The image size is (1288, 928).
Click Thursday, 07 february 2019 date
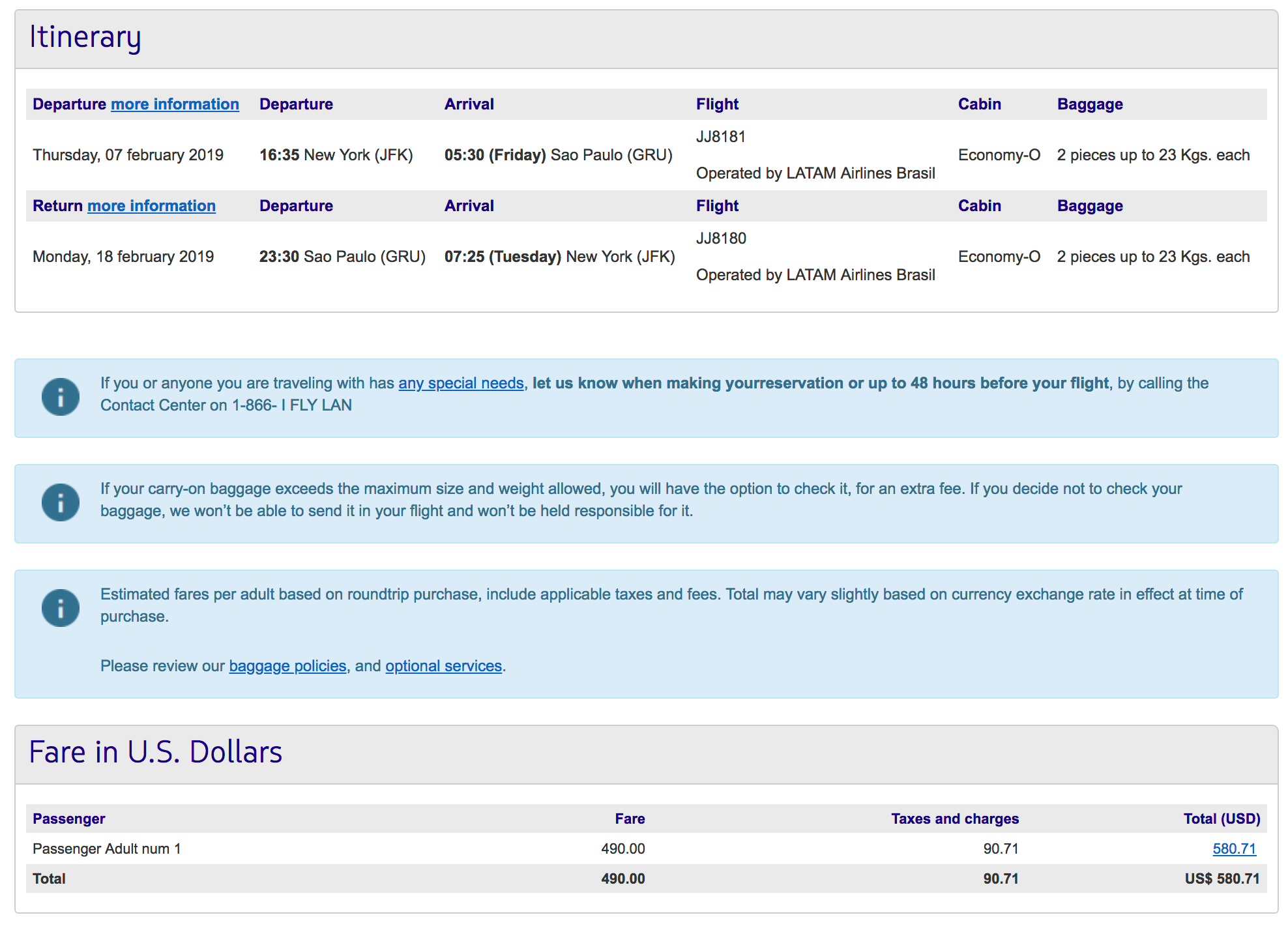point(128,155)
